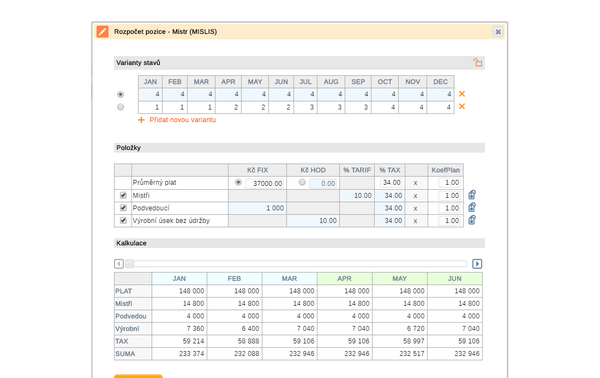
Task: Edit % TAX field for Průměrný plat
Action: tap(391, 182)
